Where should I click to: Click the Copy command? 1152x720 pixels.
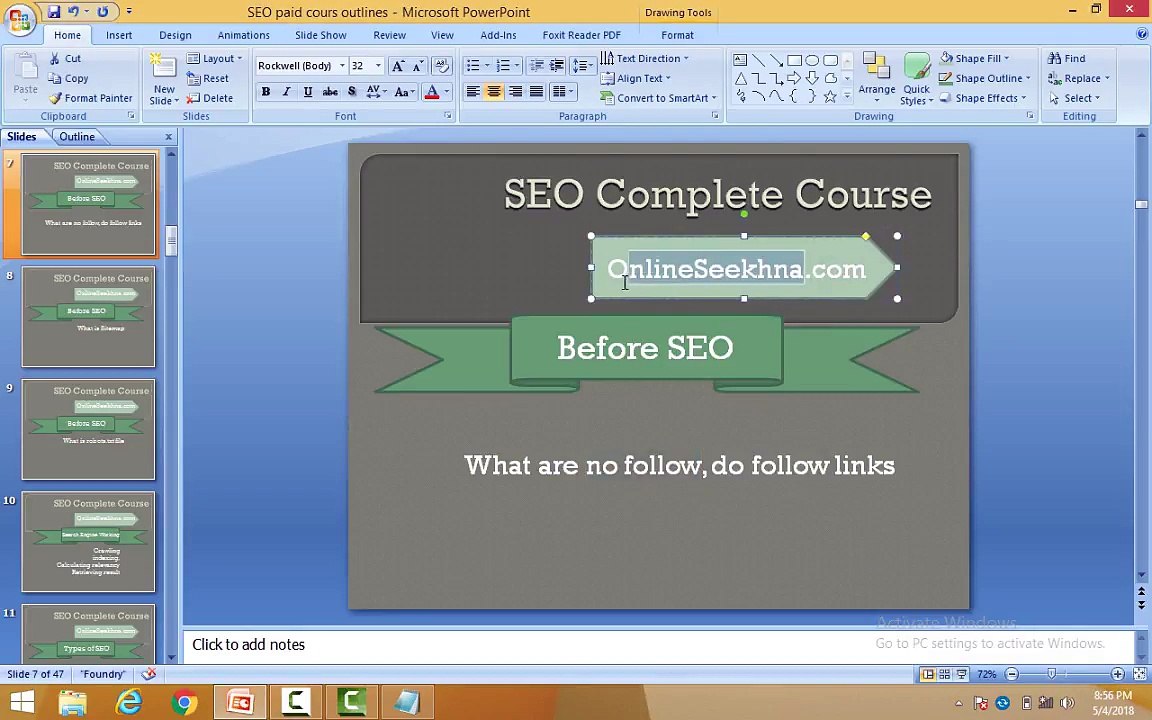pyautogui.click(x=68, y=79)
